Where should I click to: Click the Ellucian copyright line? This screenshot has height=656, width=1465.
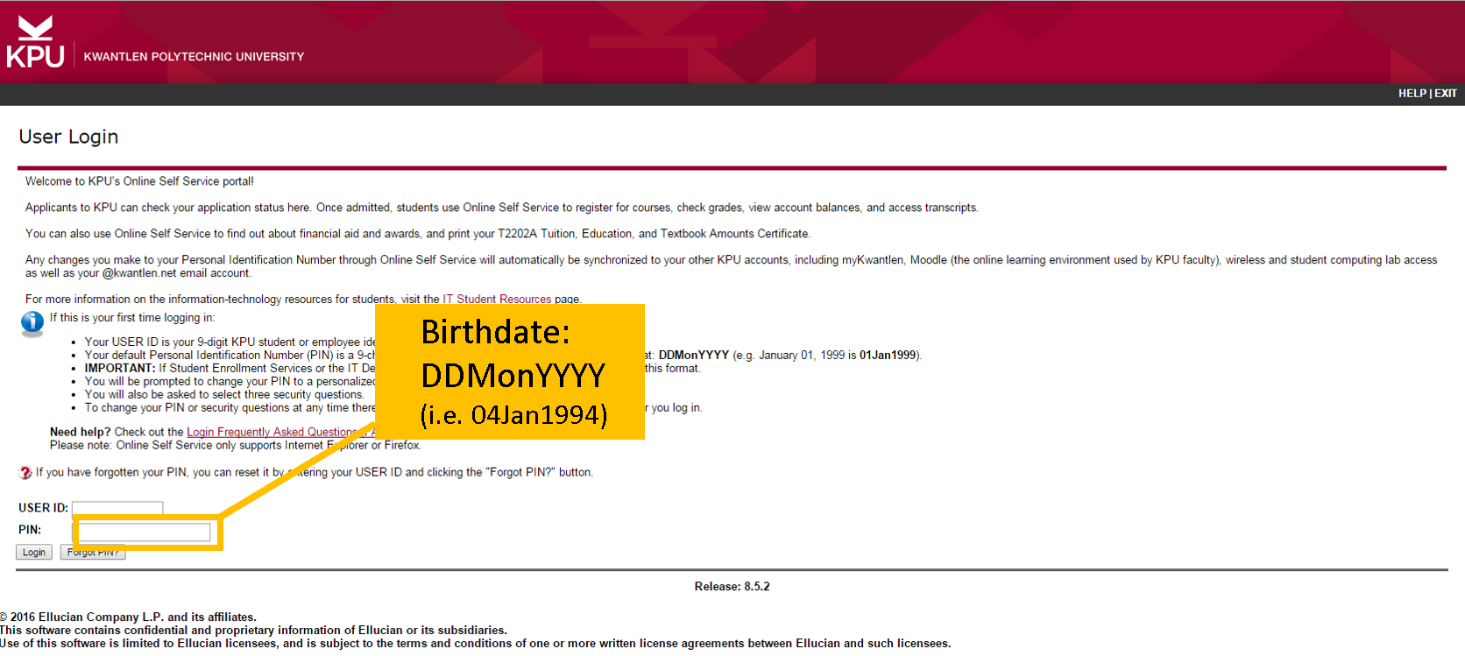click(x=128, y=617)
